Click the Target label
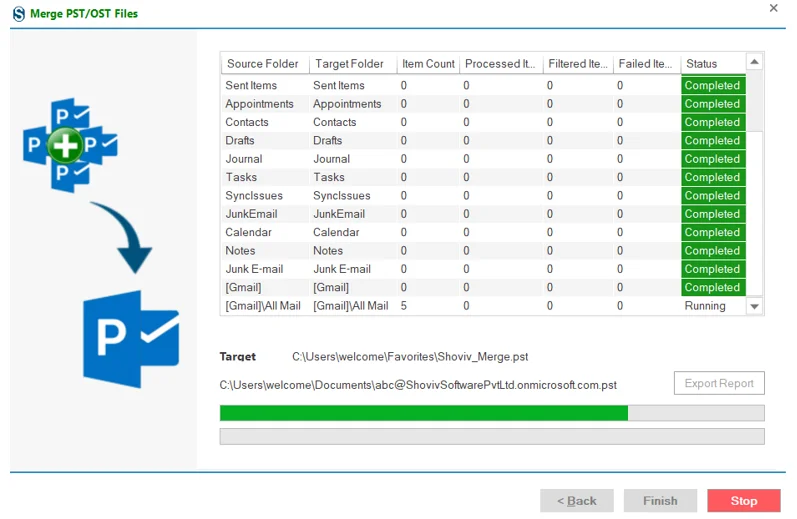The width and height of the screenshot is (797, 519). point(237,357)
